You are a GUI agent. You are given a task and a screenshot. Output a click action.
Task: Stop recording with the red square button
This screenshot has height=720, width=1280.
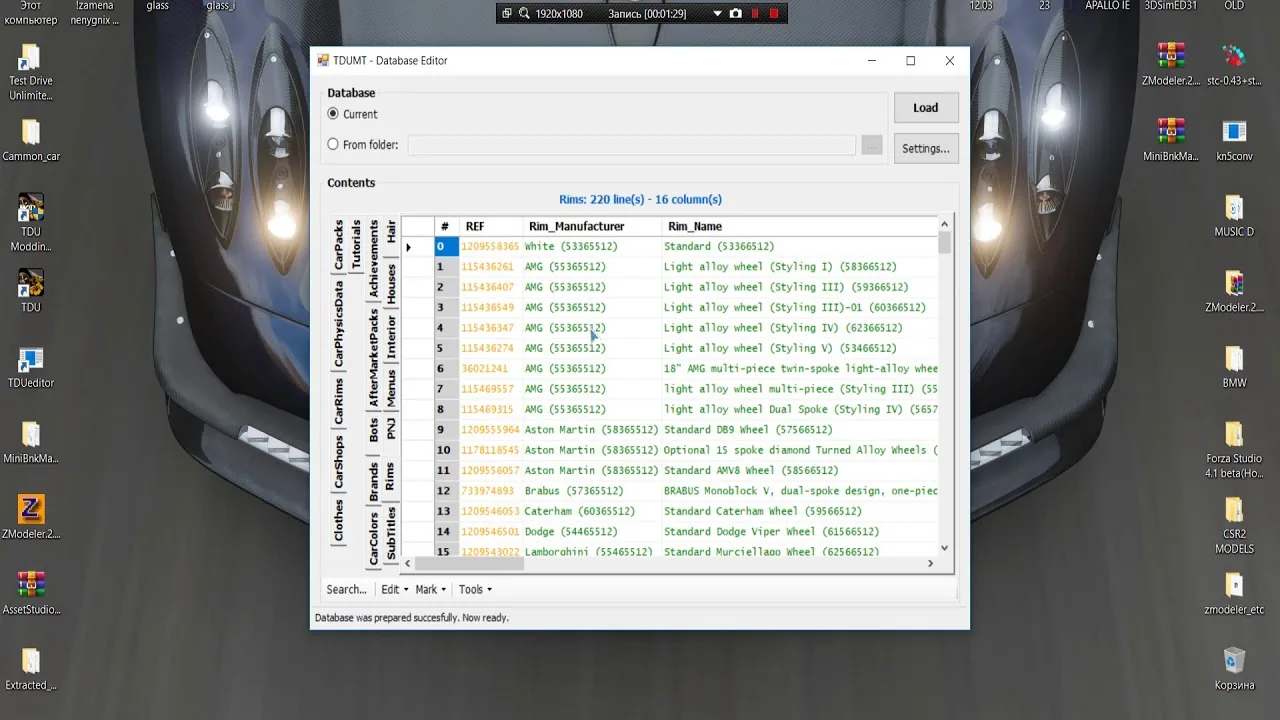(x=774, y=14)
